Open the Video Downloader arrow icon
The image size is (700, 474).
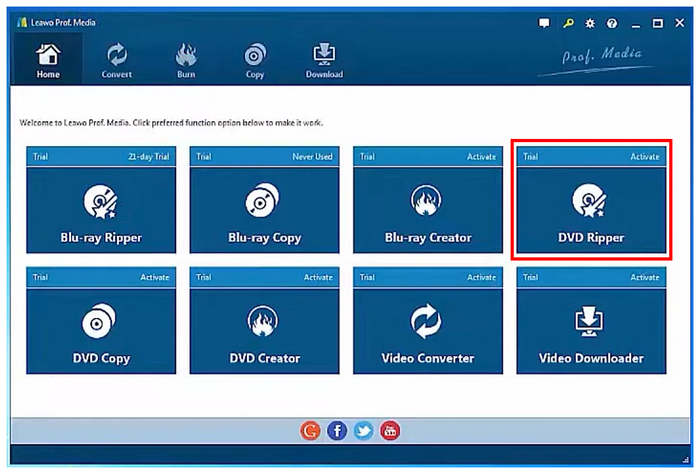589,321
